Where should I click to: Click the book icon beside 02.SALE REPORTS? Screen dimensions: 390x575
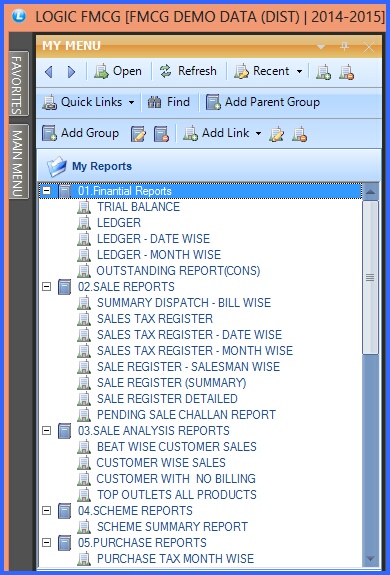pyautogui.click(x=65, y=287)
